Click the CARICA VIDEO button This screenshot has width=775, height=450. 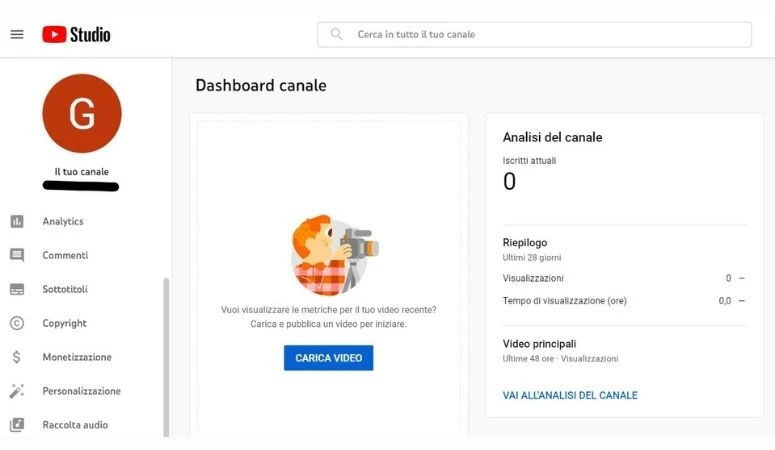pos(329,358)
